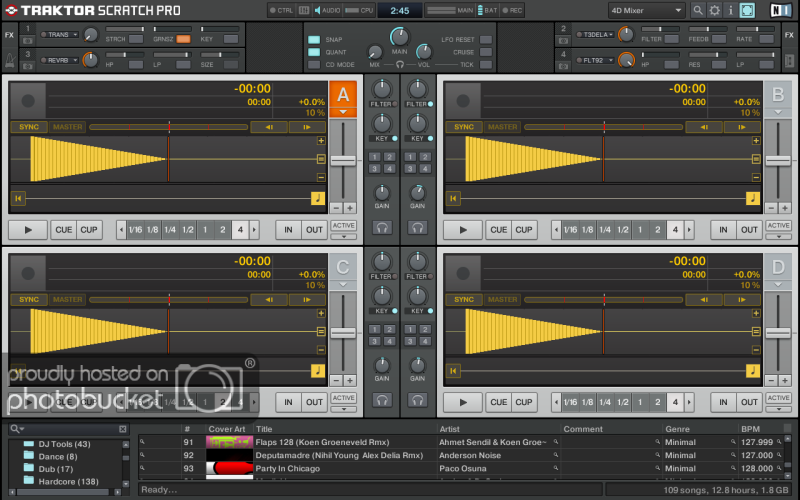Click the LFO RESET button
This screenshot has height=500, width=800.
[x=486, y=39]
